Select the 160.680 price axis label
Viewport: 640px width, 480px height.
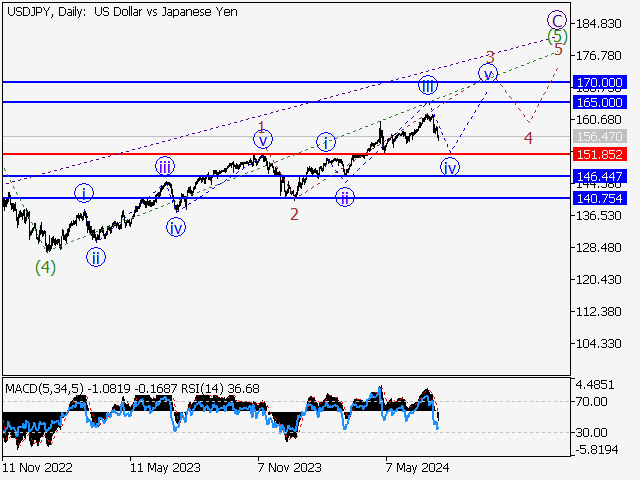[598, 120]
